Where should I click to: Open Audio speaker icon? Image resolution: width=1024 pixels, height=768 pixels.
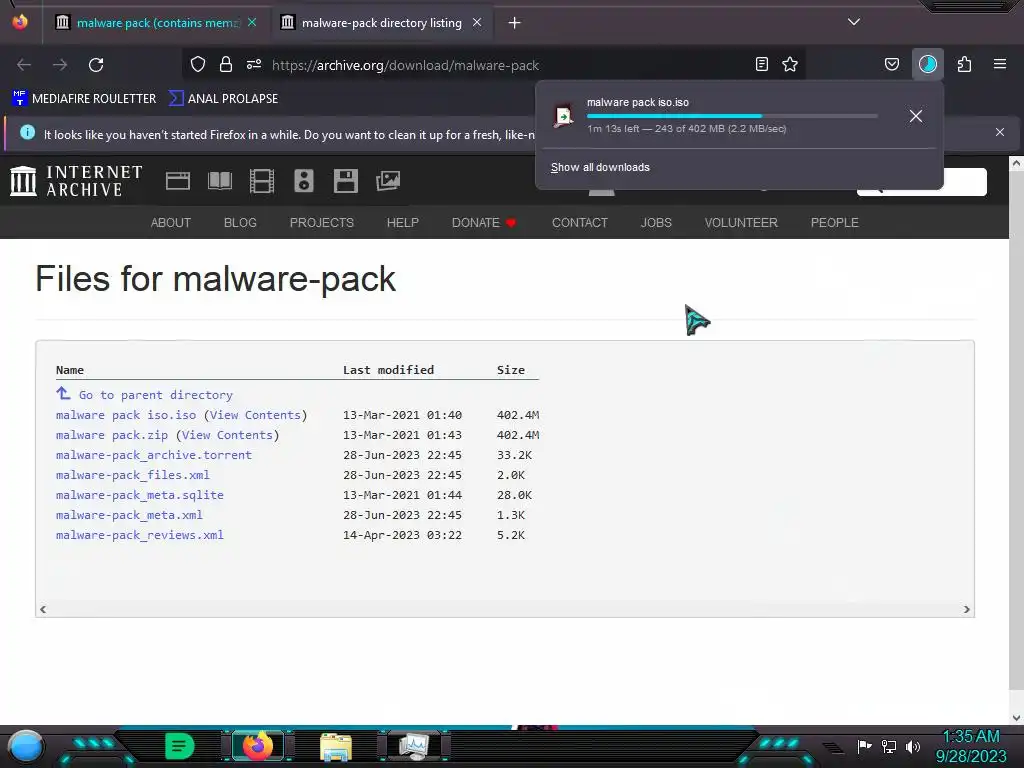click(304, 181)
